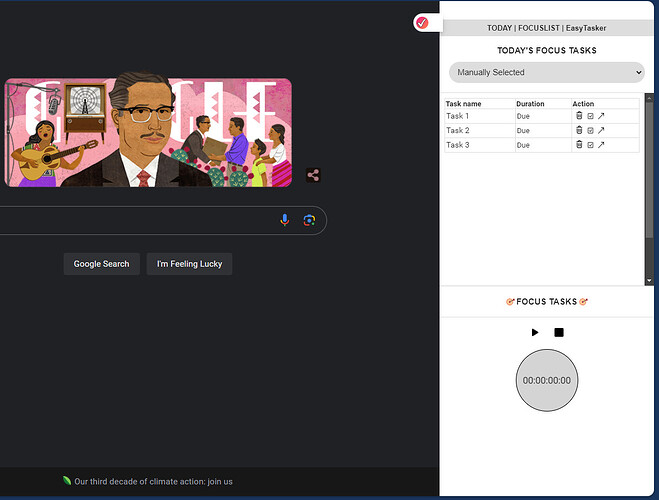
Task: Delete Task 3 using its trash icon
Action: pos(579,145)
